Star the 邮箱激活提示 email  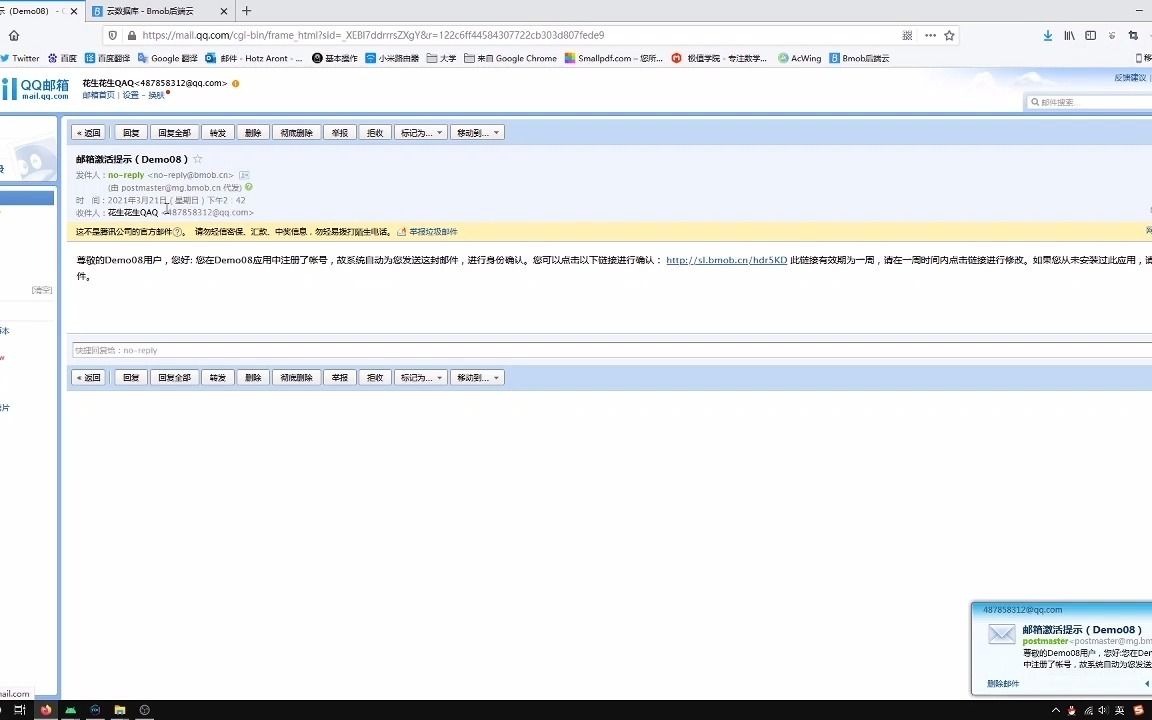[x=198, y=159]
